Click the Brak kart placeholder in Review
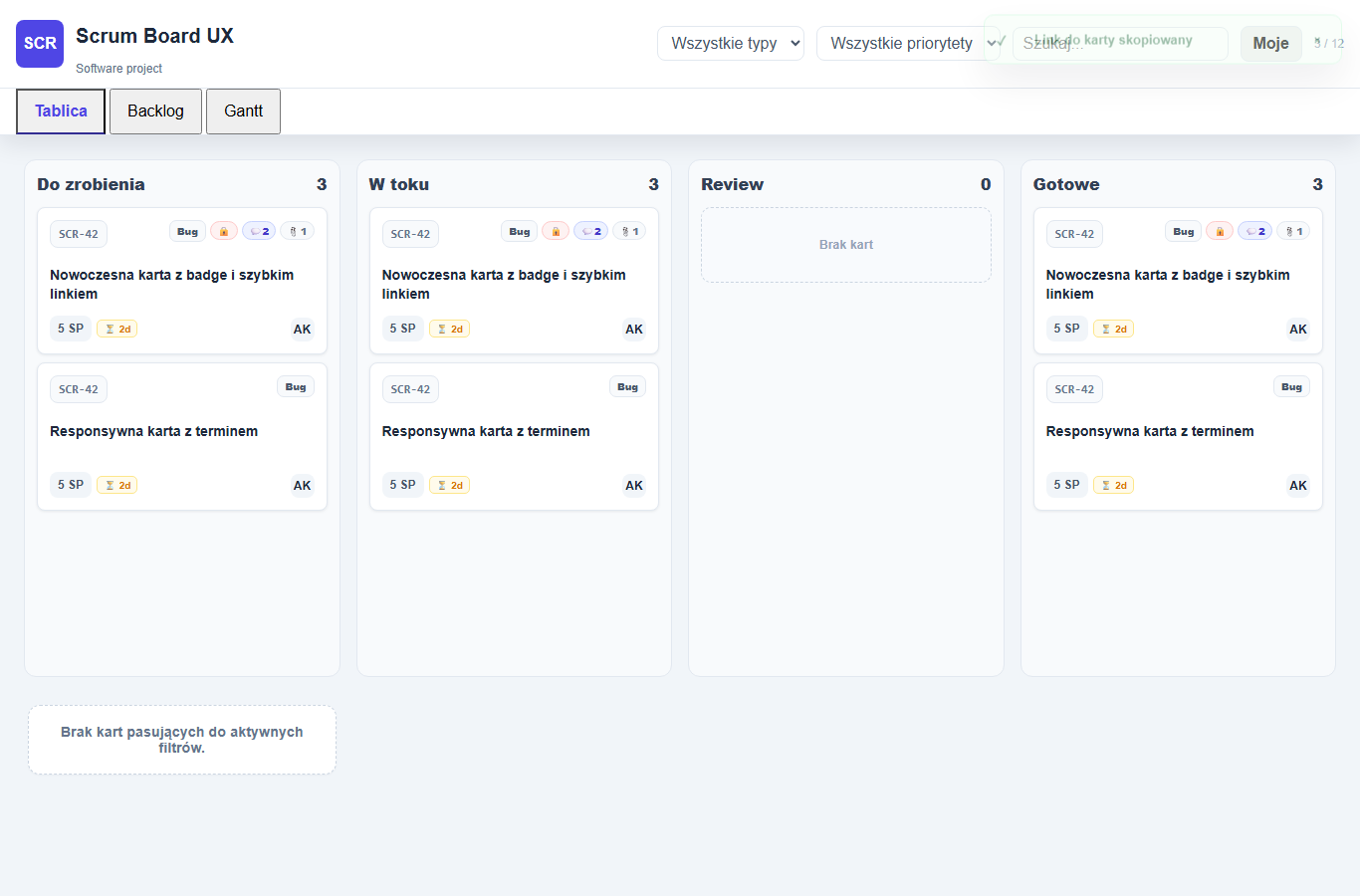1360x896 pixels. (846, 245)
